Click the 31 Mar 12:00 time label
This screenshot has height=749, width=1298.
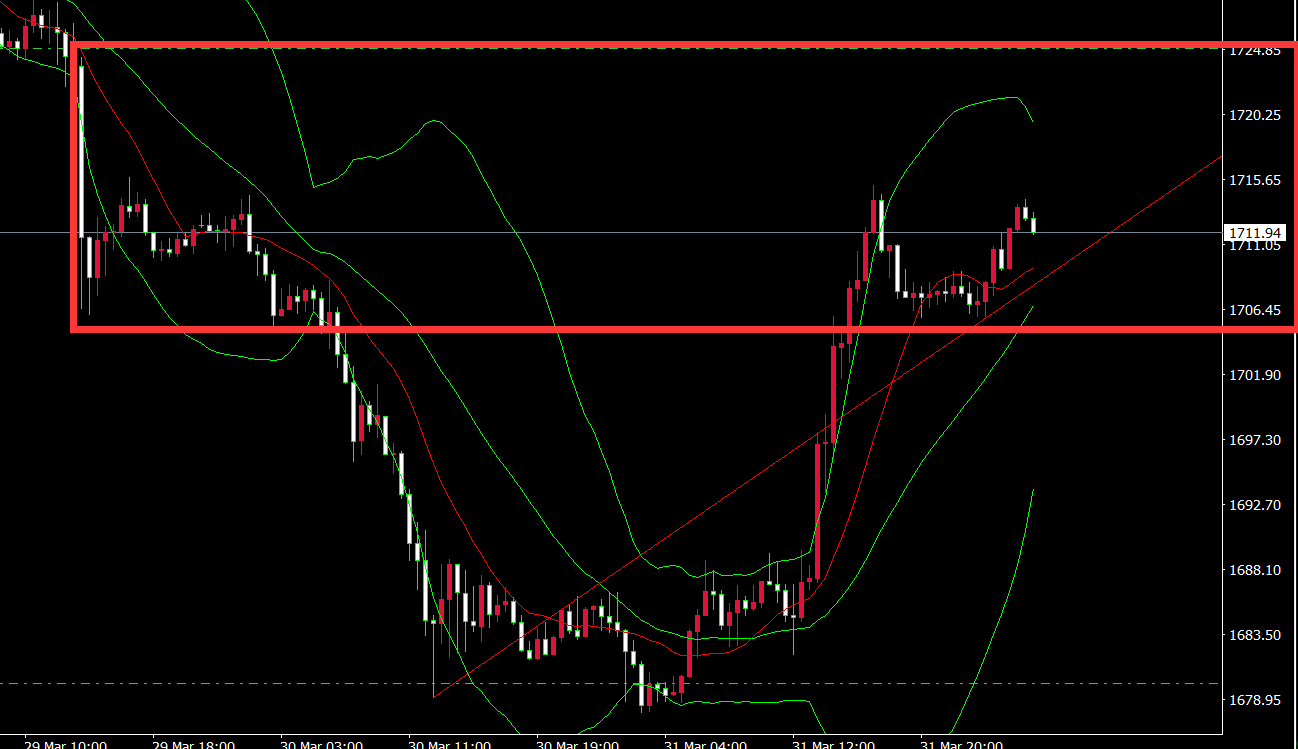point(834,744)
